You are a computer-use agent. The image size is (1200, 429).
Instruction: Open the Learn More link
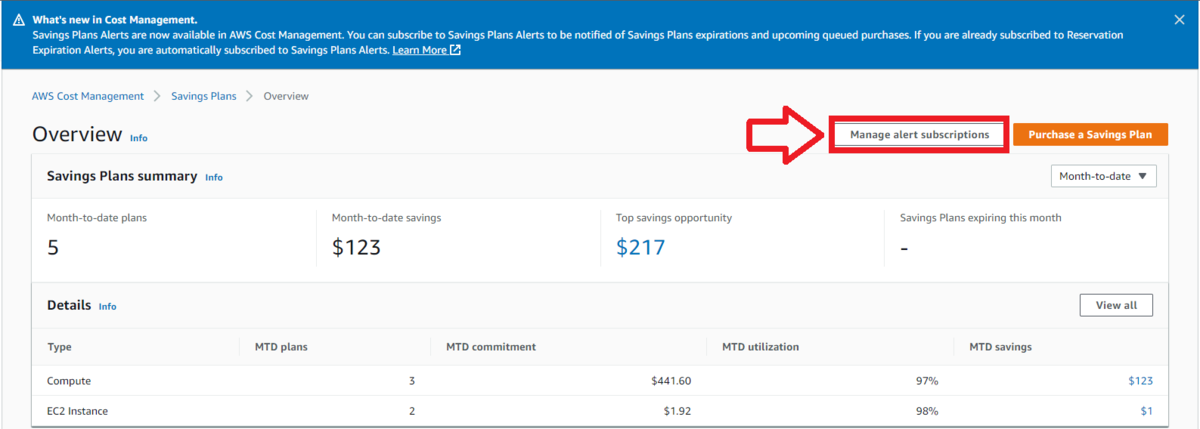[426, 50]
